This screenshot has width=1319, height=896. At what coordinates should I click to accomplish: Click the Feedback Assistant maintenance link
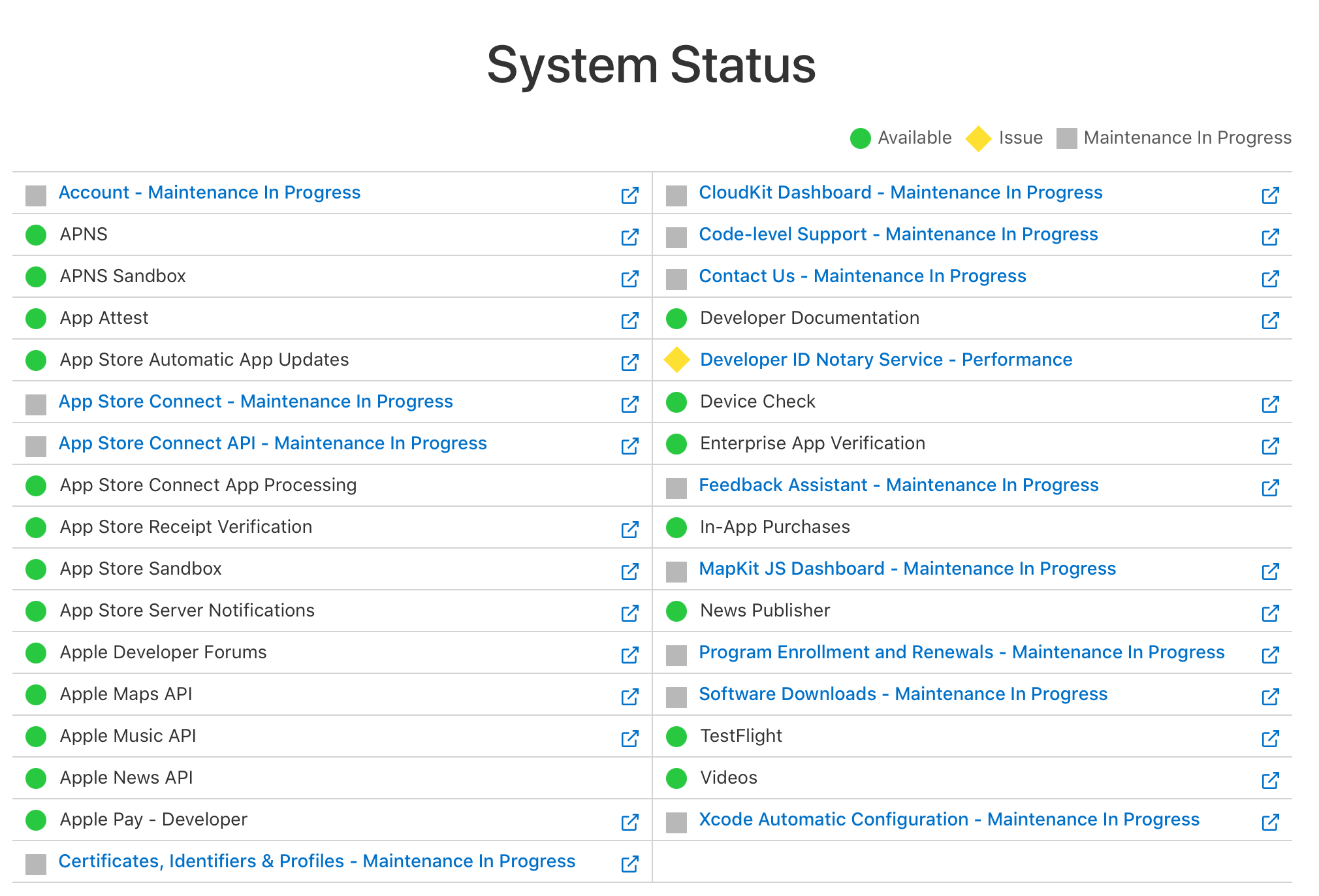[x=898, y=485]
